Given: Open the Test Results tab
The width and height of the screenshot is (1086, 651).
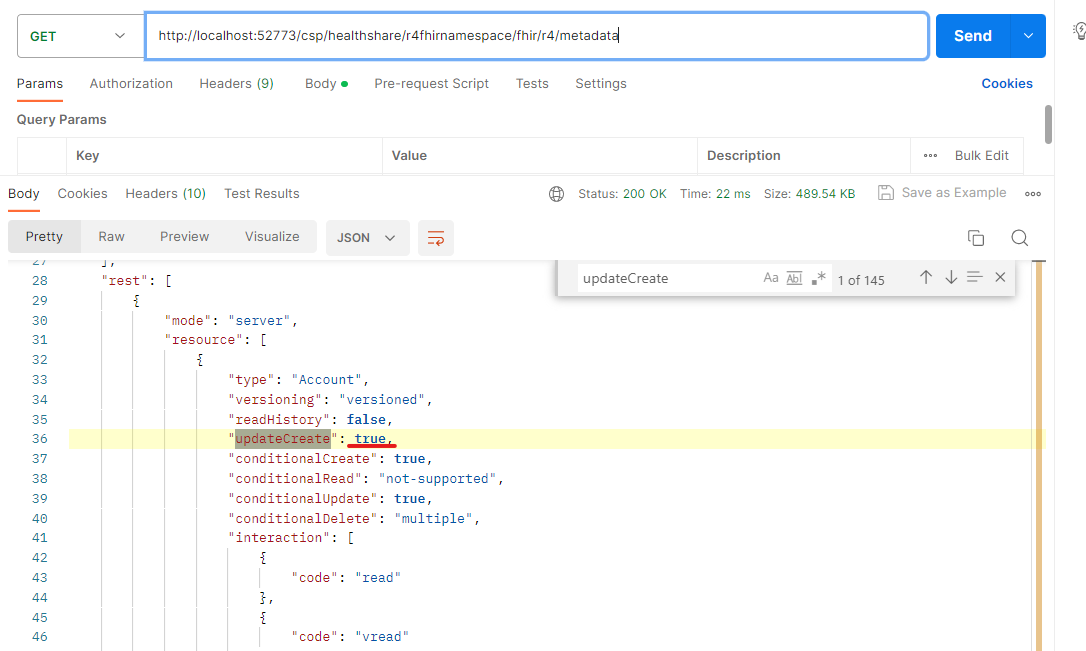Looking at the screenshot, I should pyautogui.click(x=262, y=194).
